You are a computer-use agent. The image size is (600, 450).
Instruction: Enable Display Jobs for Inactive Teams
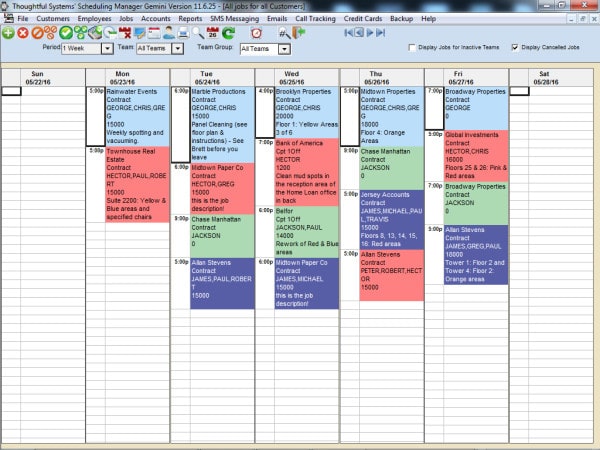(412, 47)
